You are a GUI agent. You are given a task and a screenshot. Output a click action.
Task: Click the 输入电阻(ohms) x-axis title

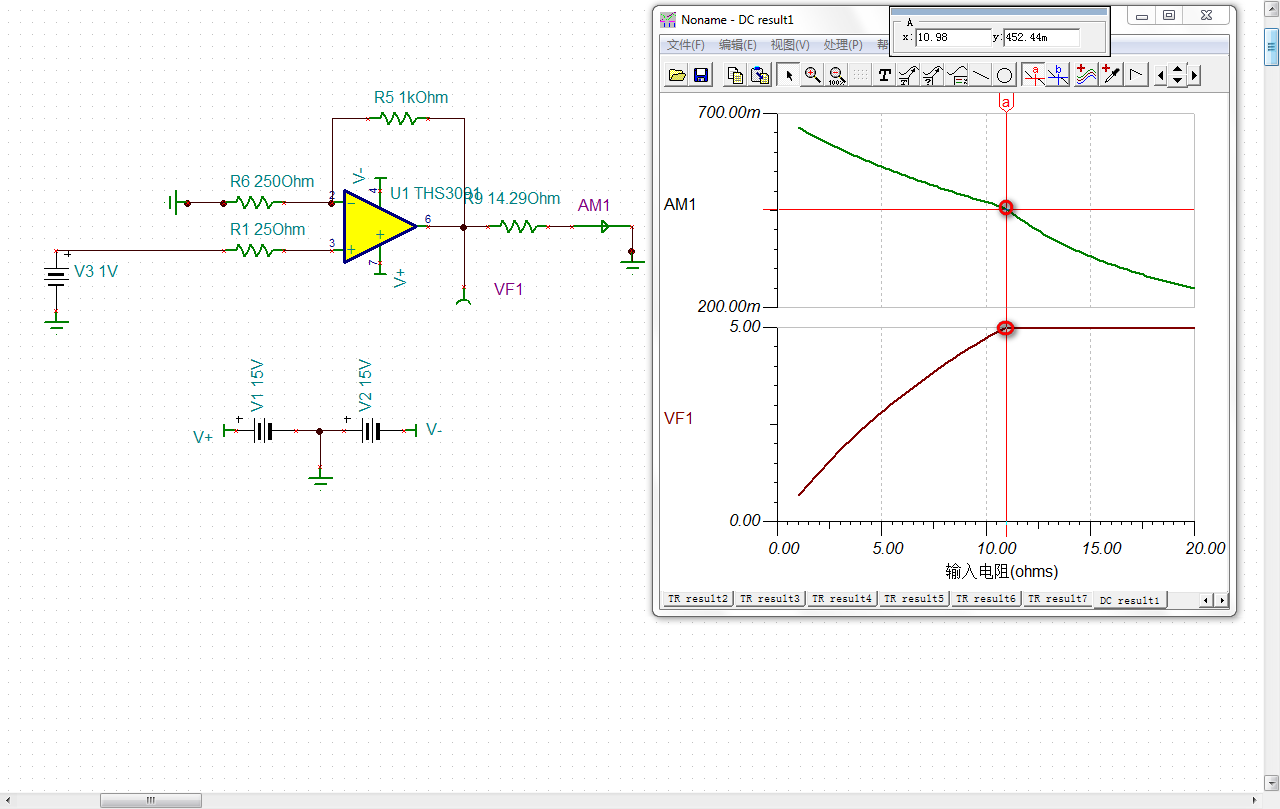1001,572
